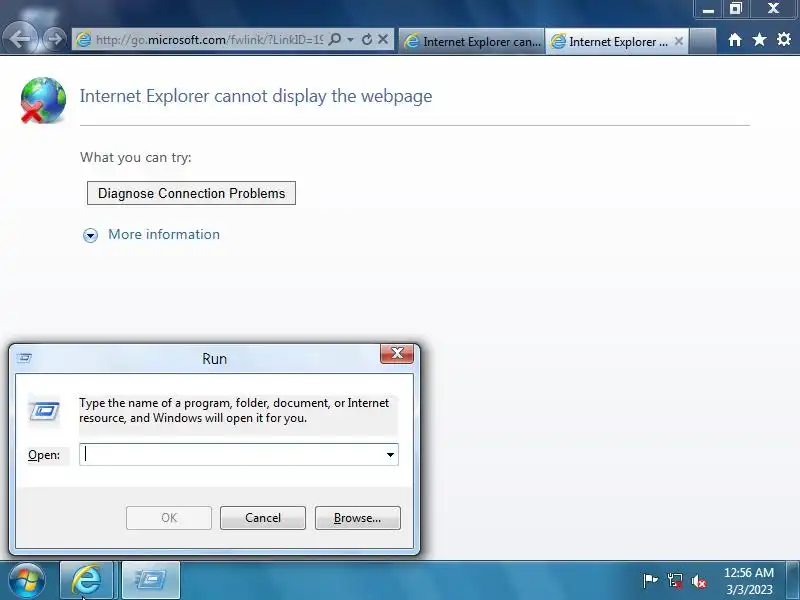This screenshot has width=800, height=600.
Task: Stop loading with the address bar X
Action: (383, 39)
